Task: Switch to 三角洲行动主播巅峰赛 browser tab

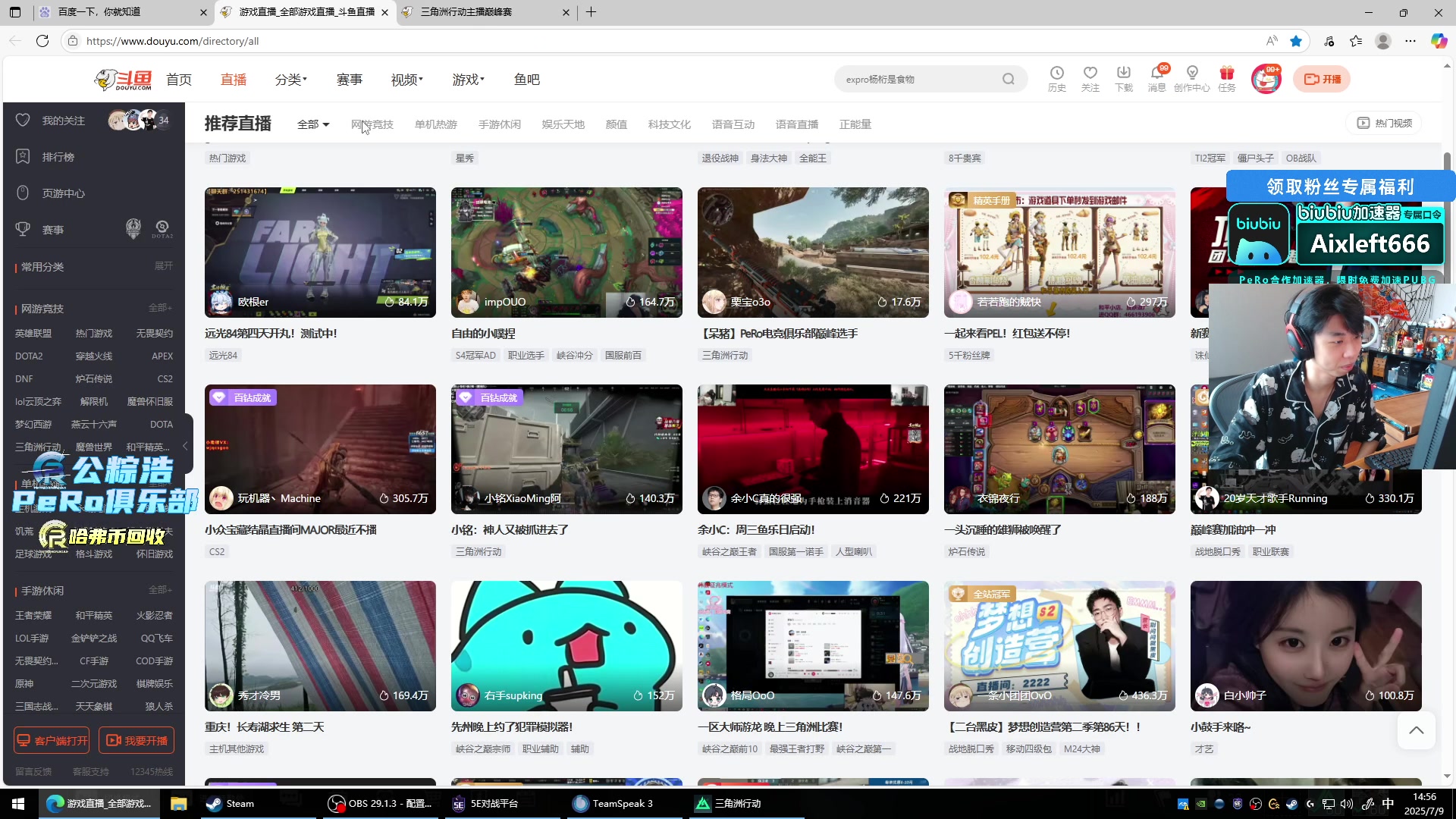Action: pos(485,12)
